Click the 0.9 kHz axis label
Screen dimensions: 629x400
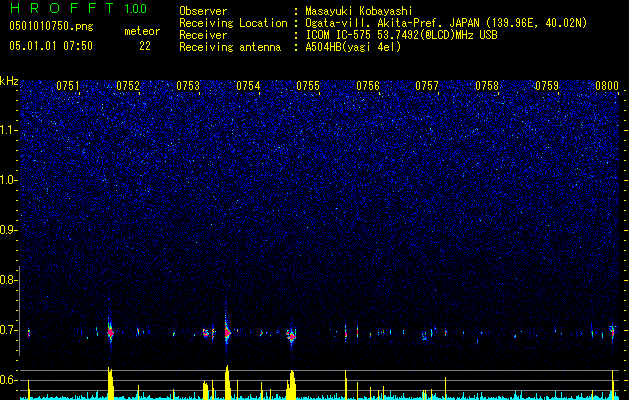click(x=8, y=230)
